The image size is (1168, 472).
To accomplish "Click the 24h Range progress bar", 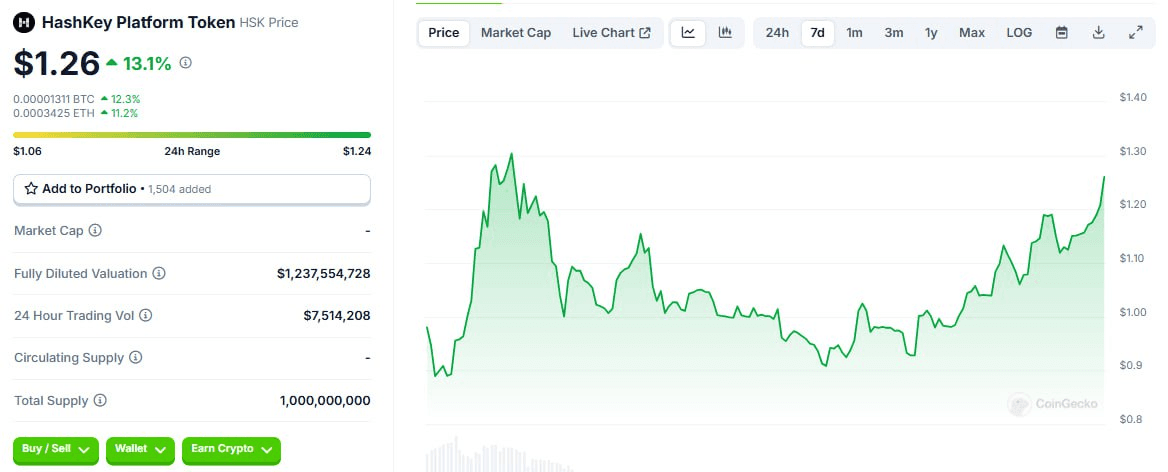I will [192, 135].
